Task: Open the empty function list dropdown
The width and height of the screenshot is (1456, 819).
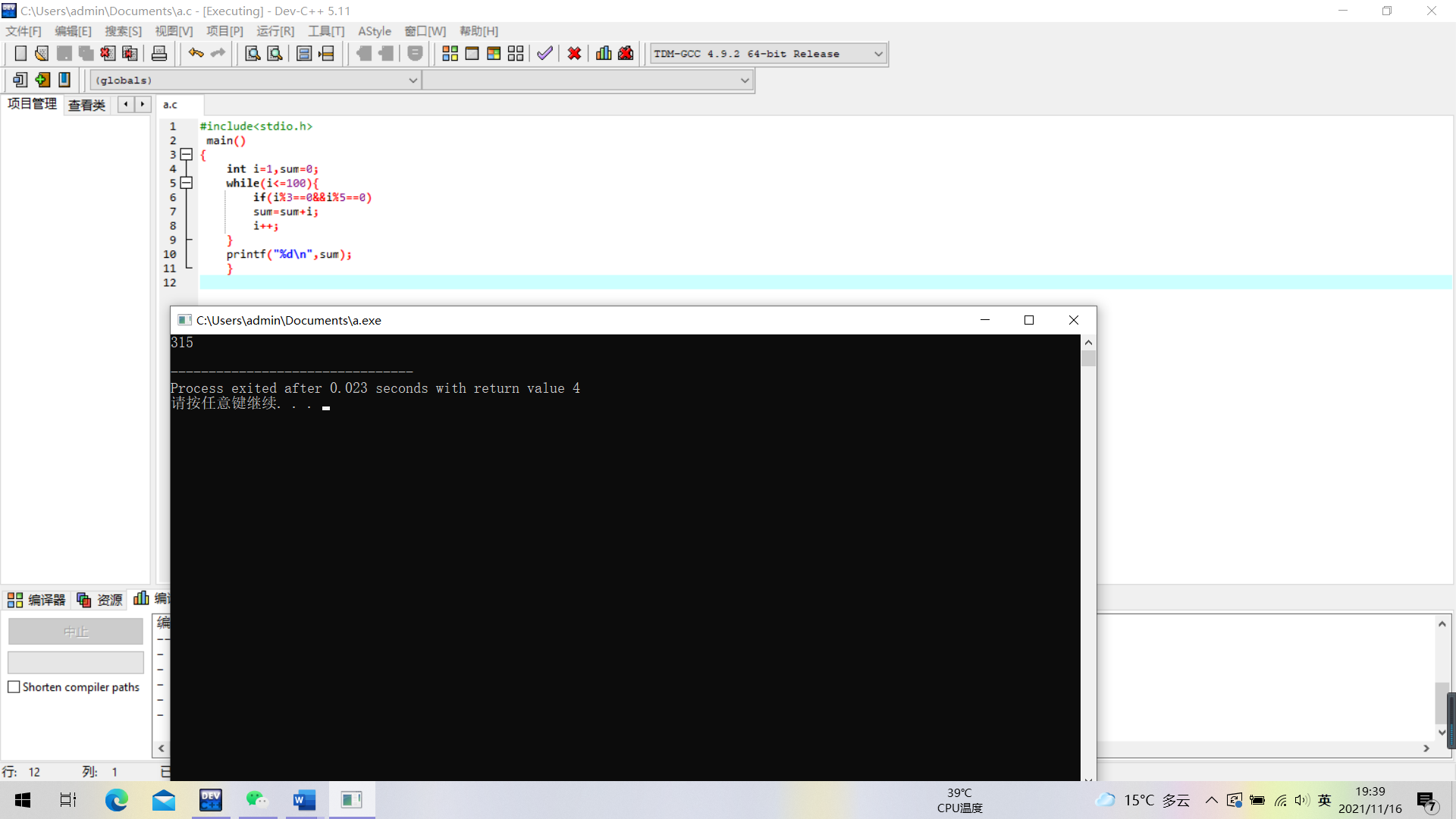Action: click(744, 80)
